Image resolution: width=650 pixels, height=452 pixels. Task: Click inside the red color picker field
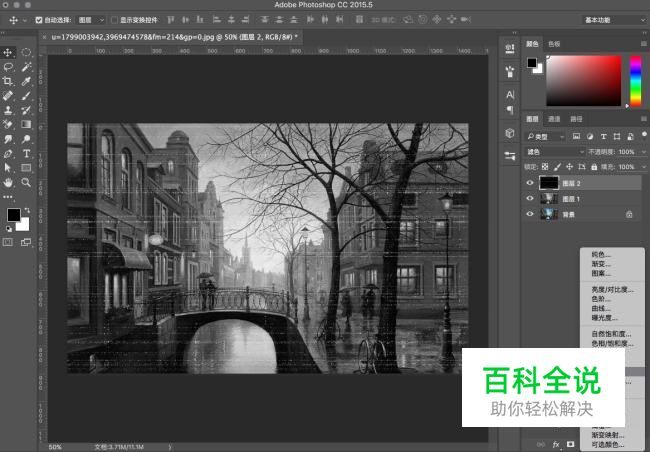click(x=584, y=80)
